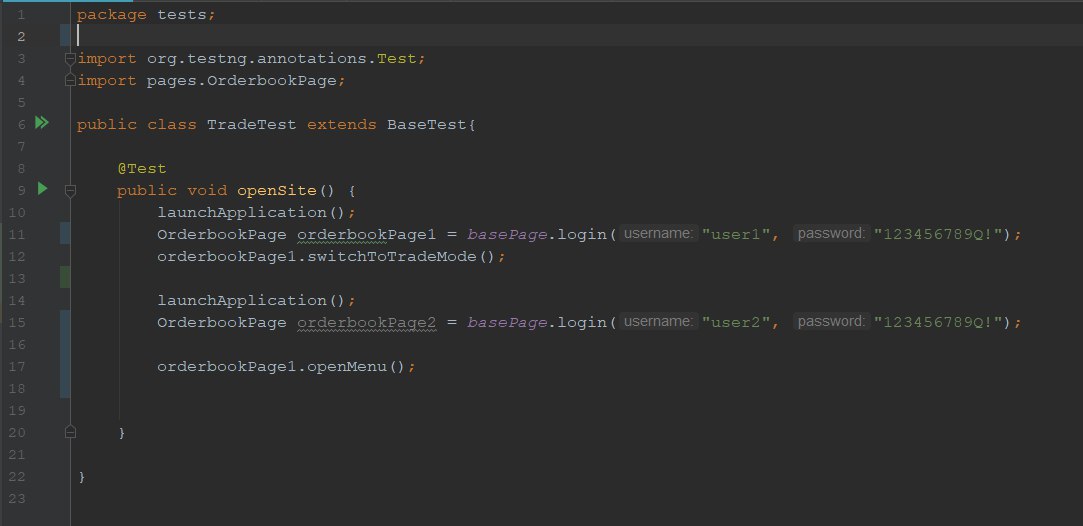This screenshot has height=526, width=1083.
Task: Open blue change marker beside line 2
Action: click(65, 35)
